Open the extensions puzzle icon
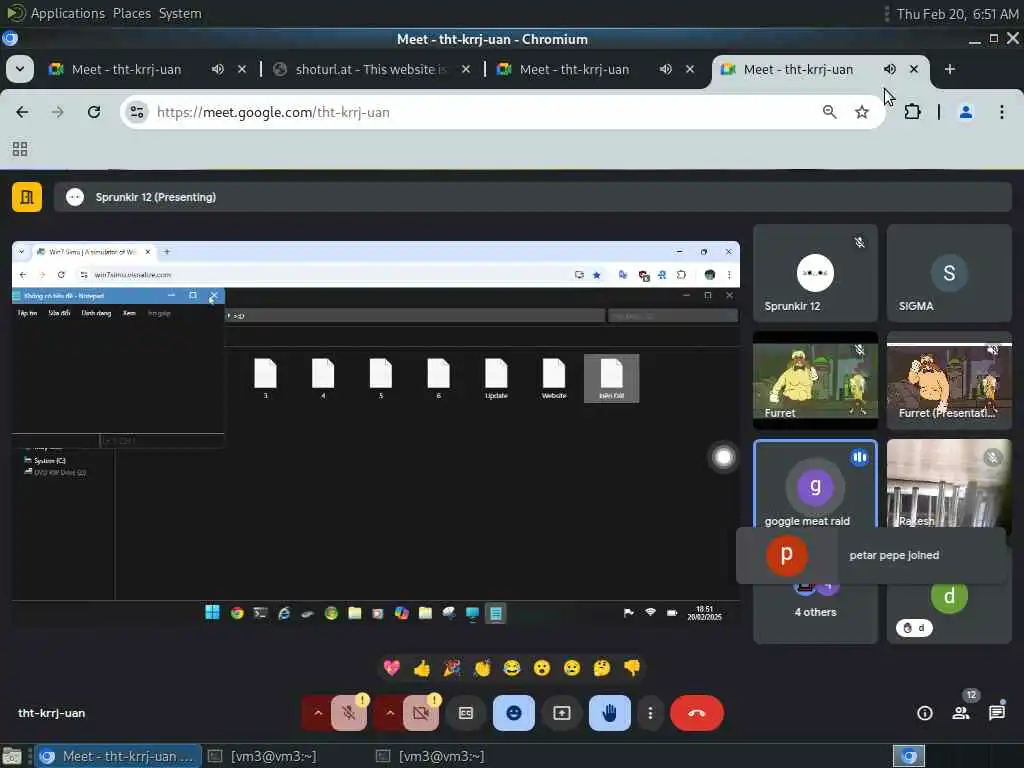 click(x=912, y=112)
